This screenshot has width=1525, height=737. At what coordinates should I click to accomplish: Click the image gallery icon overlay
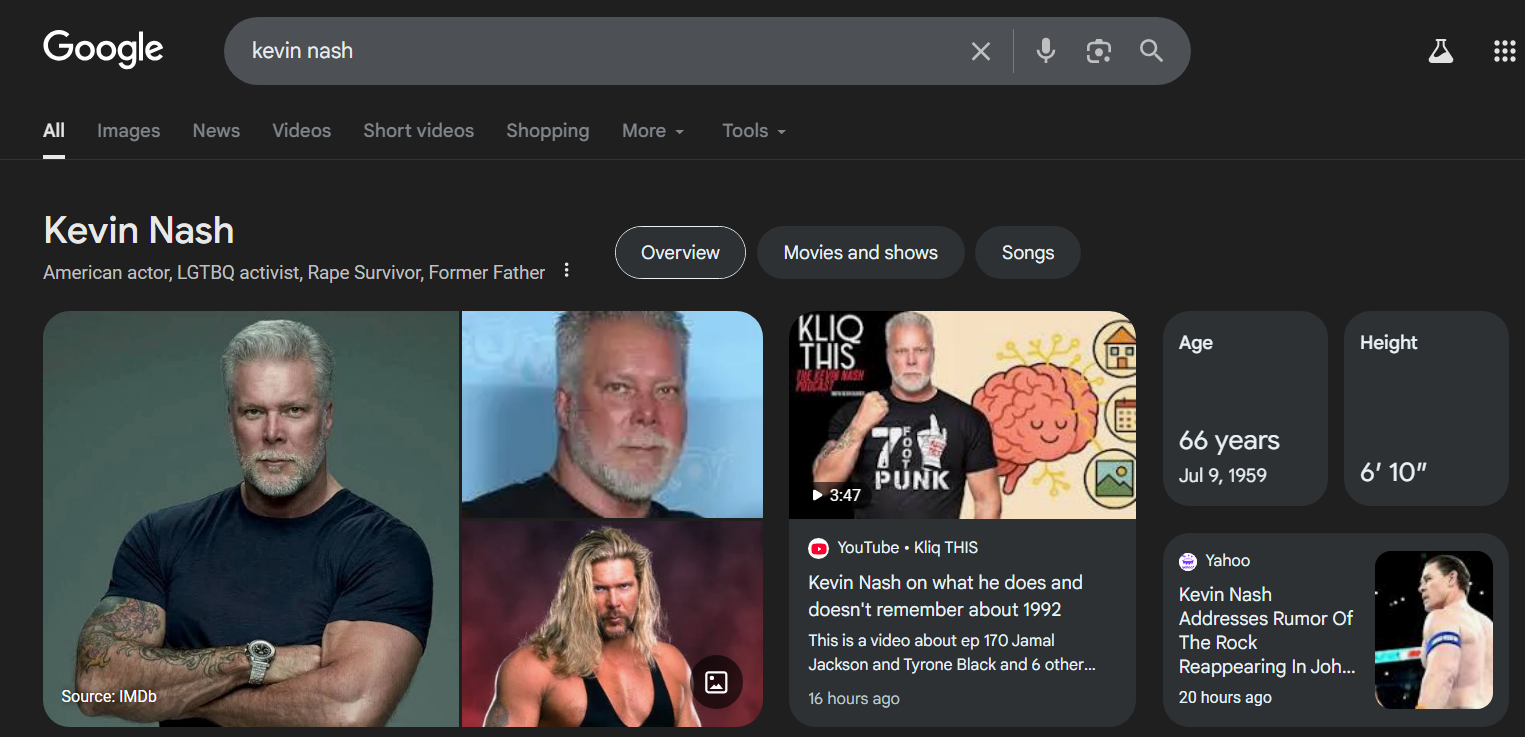tap(716, 683)
